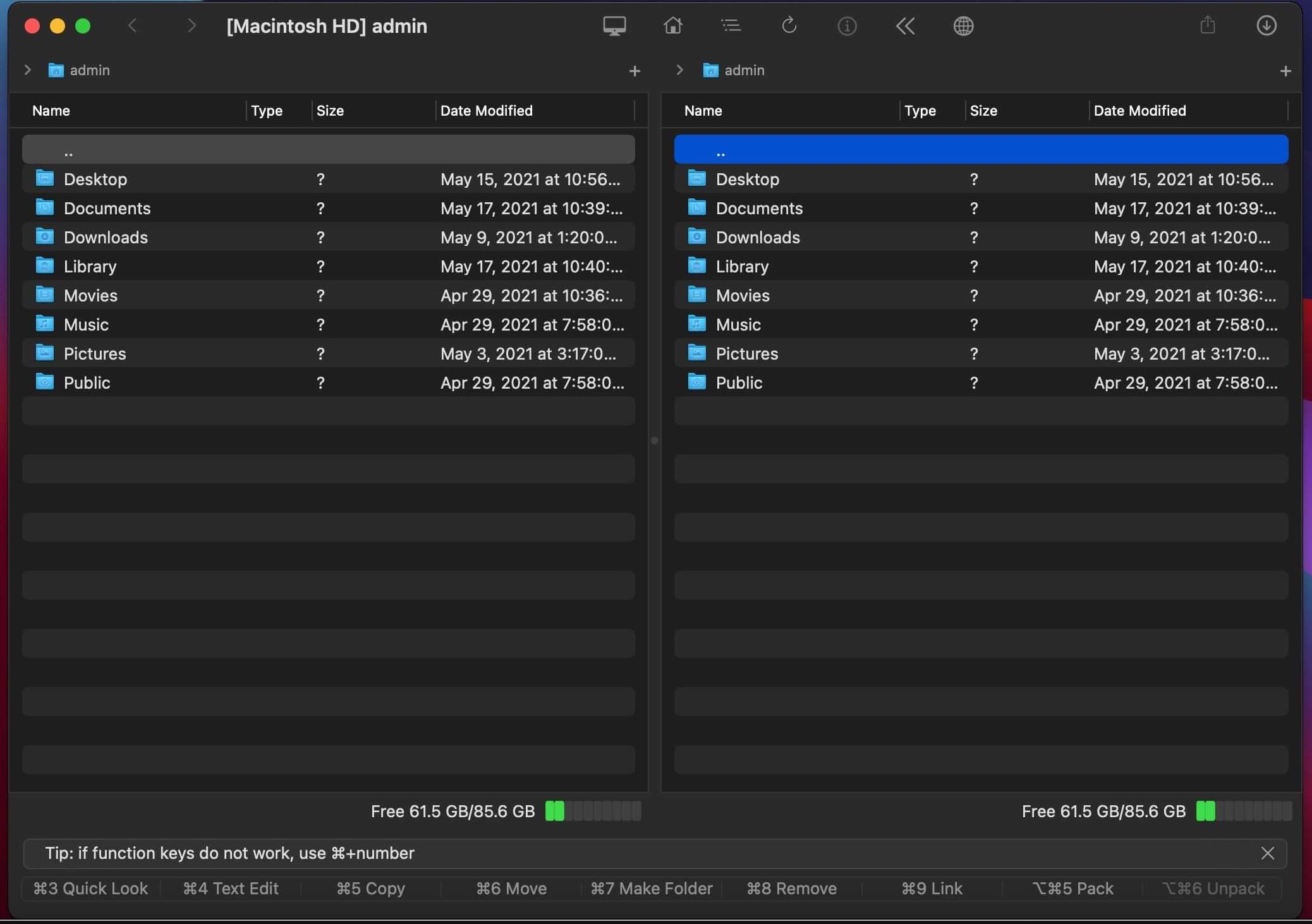The width and height of the screenshot is (1312, 924).
Task: Click left panel disk usage bar
Action: 593,811
